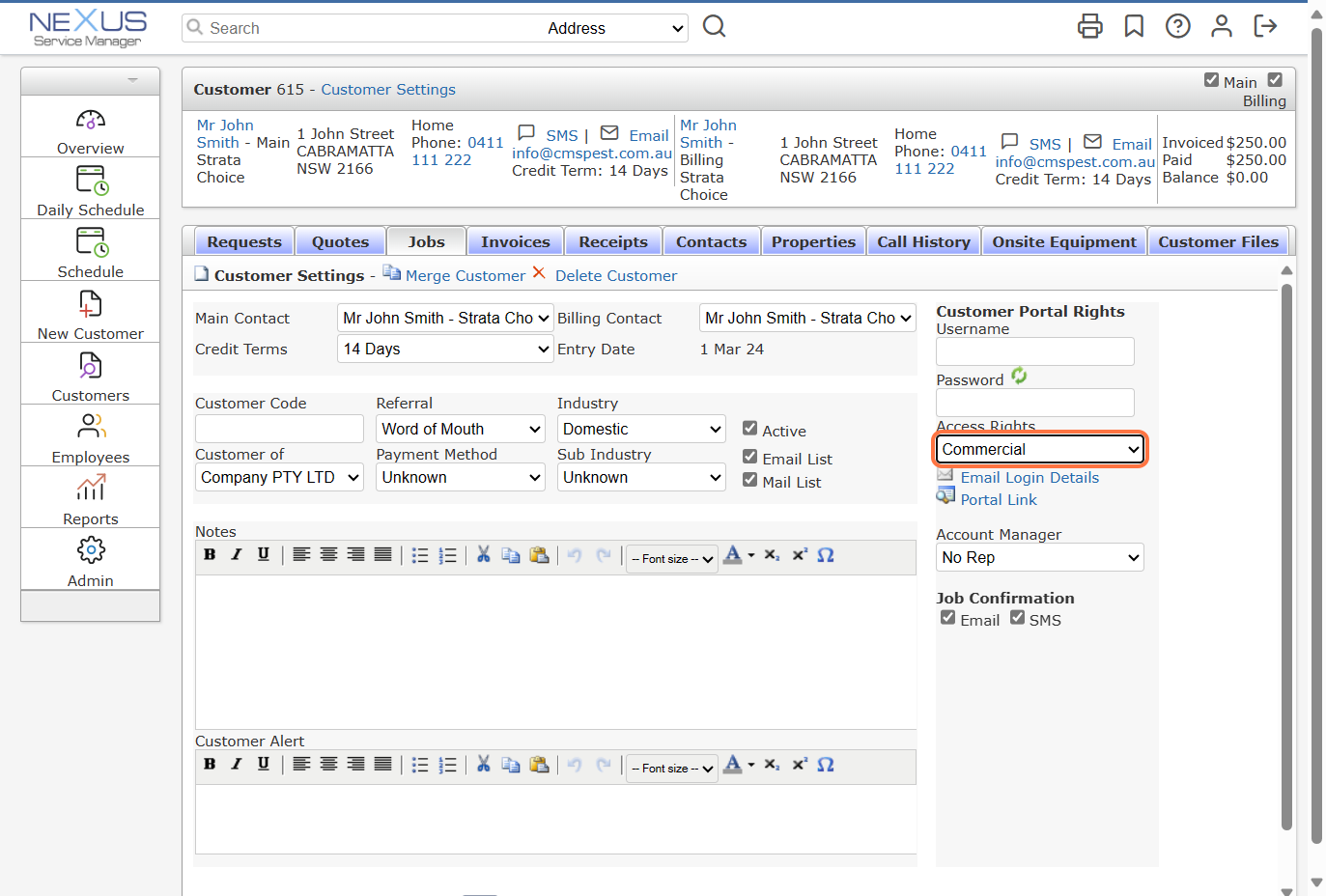Open the Main Contact dropdown

pos(446,318)
